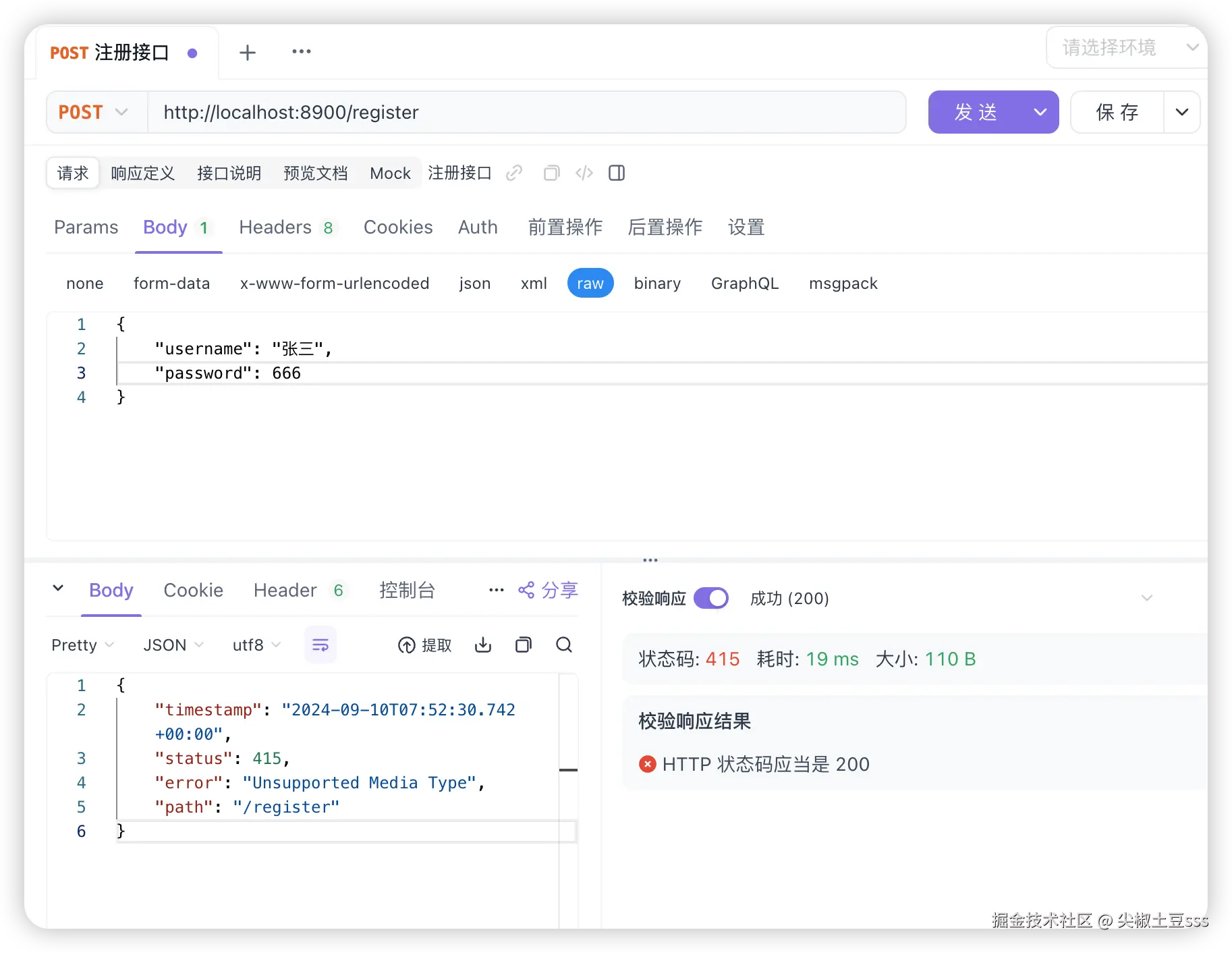
Task: Click 提取 to extract response value
Action: (425, 645)
